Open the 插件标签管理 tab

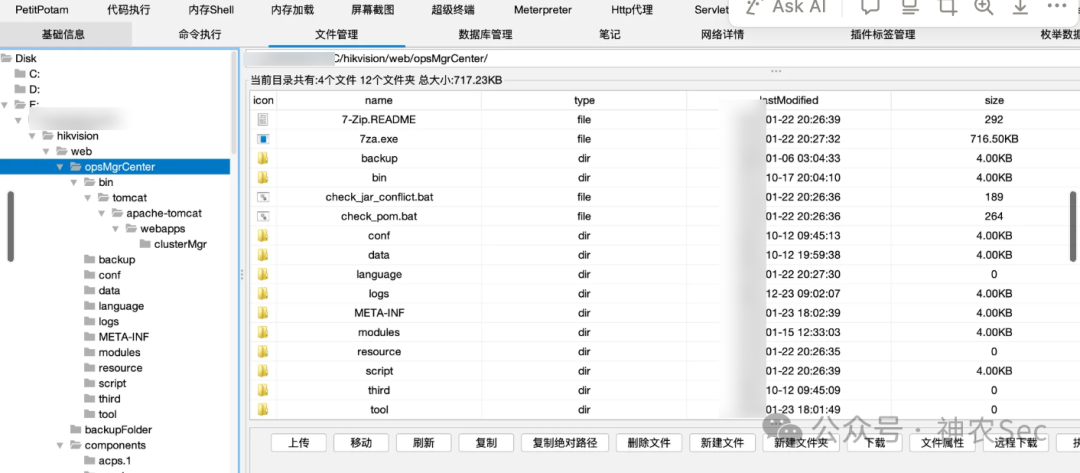pos(883,34)
